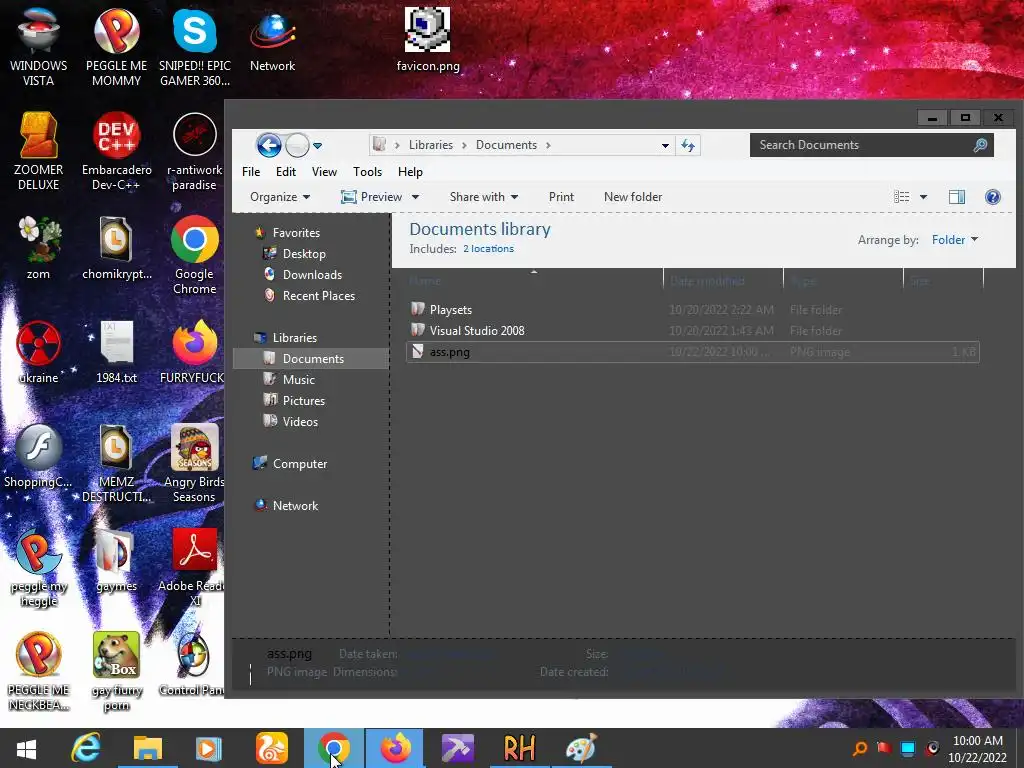This screenshot has height=768, width=1024.
Task: Open the File menu
Action: (251, 172)
